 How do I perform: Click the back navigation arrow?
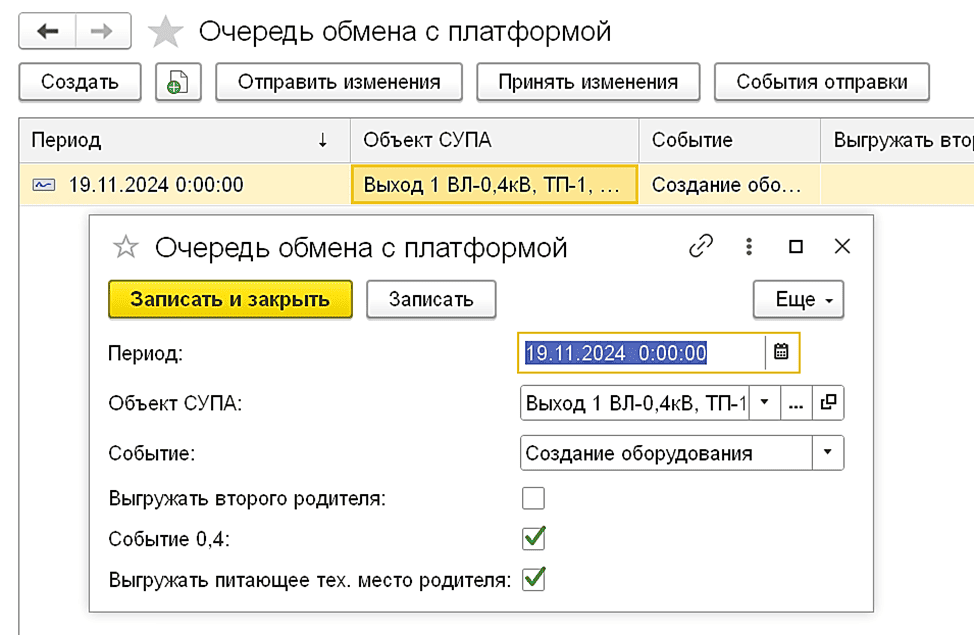[x=47, y=32]
